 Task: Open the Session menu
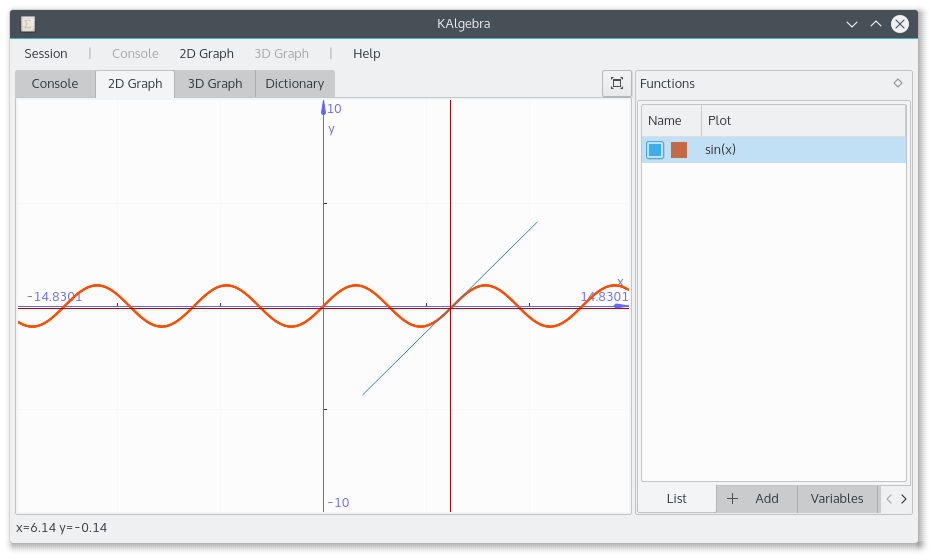pos(46,54)
